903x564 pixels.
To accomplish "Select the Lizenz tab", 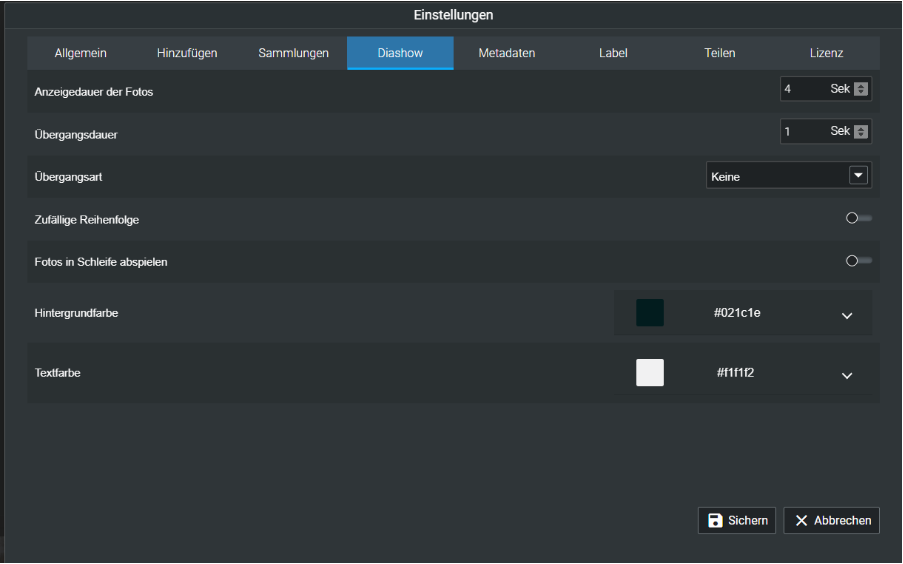I will click(x=826, y=53).
